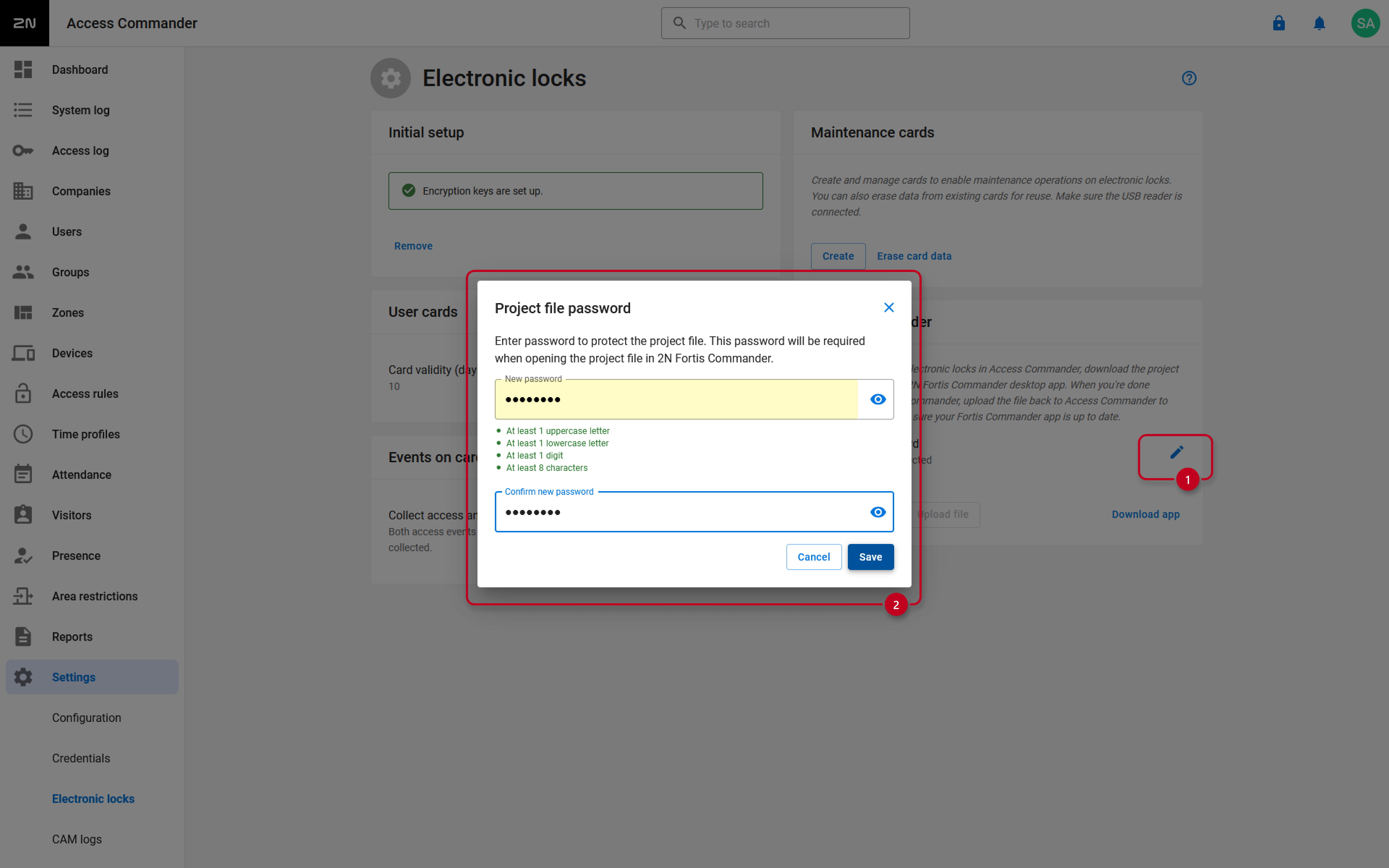Open CAM logs settings subpage
The width and height of the screenshot is (1389, 868).
coord(77,839)
